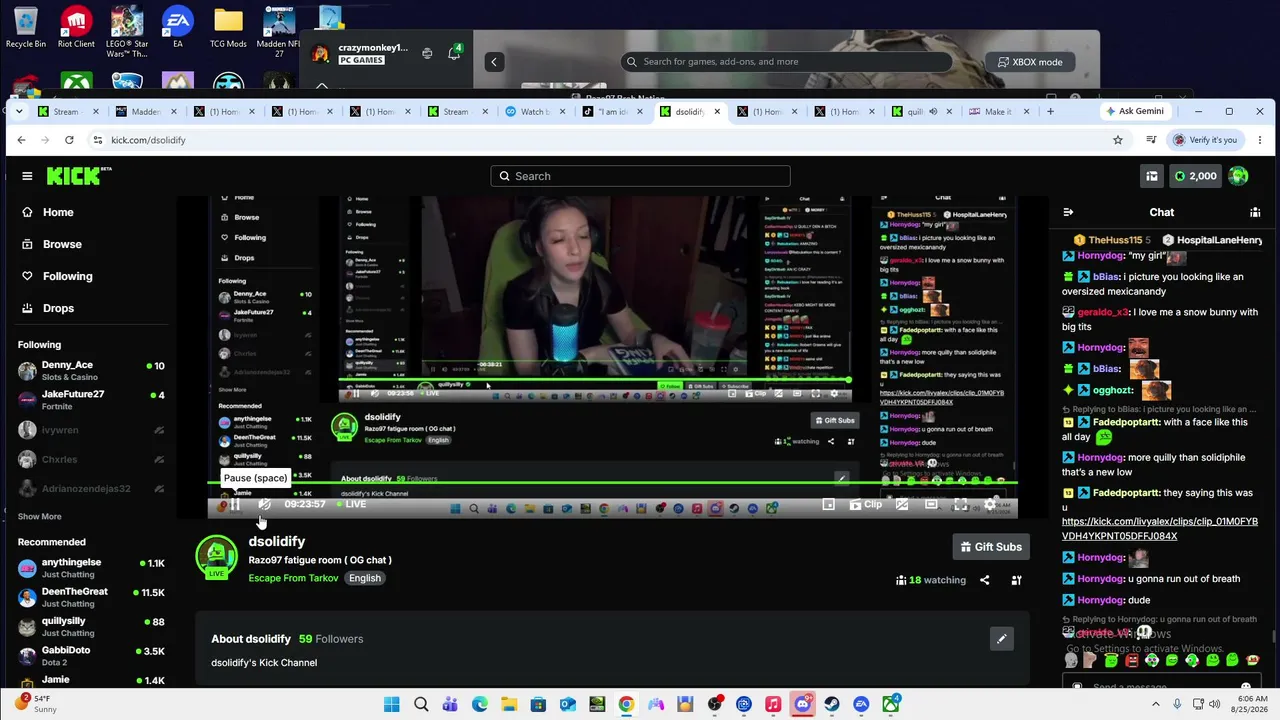Screen dimensions: 1280x720
Task: Open JakeFuture27 channel in Following list
Action: (90, 400)
